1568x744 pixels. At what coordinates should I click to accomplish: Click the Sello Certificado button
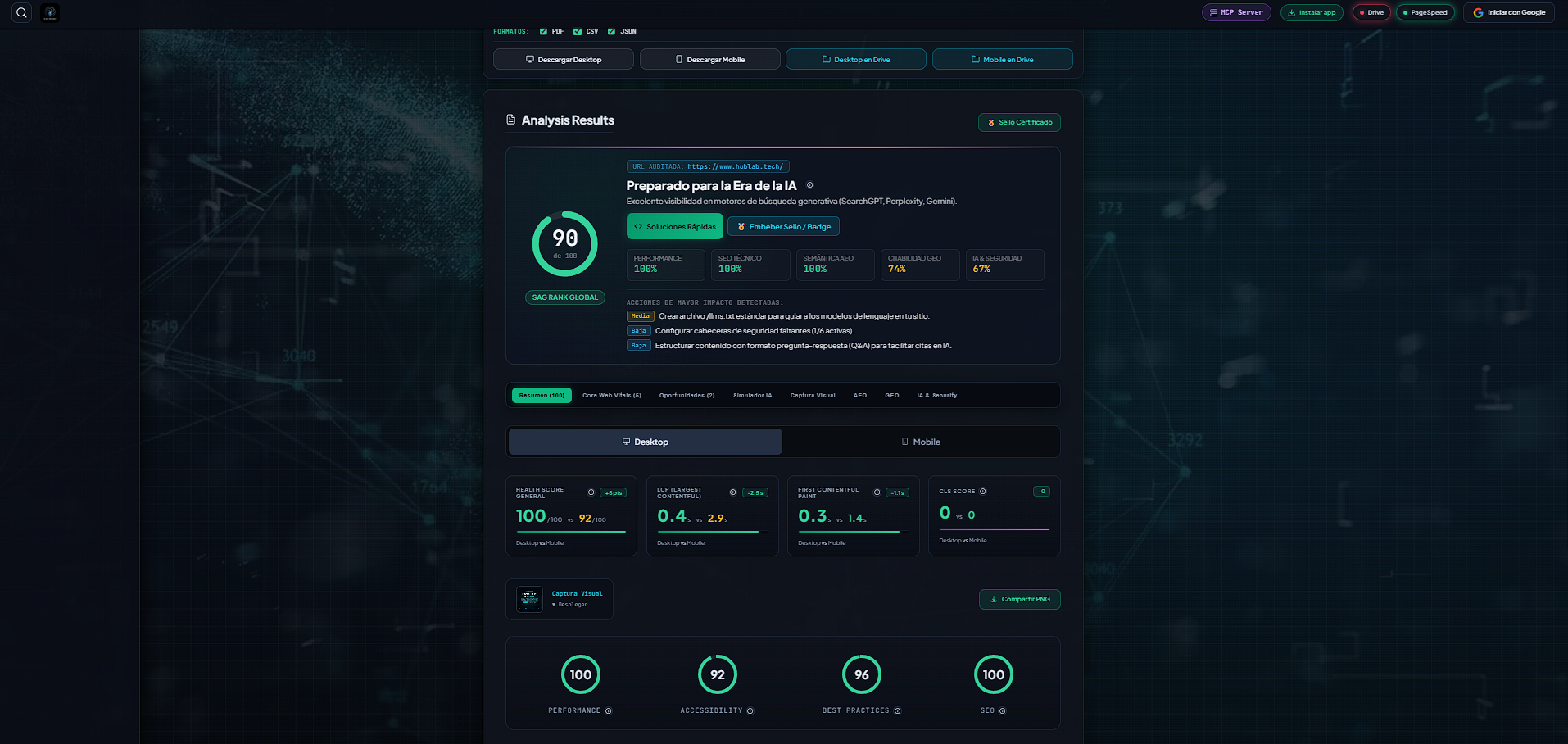coord(1019,122)
